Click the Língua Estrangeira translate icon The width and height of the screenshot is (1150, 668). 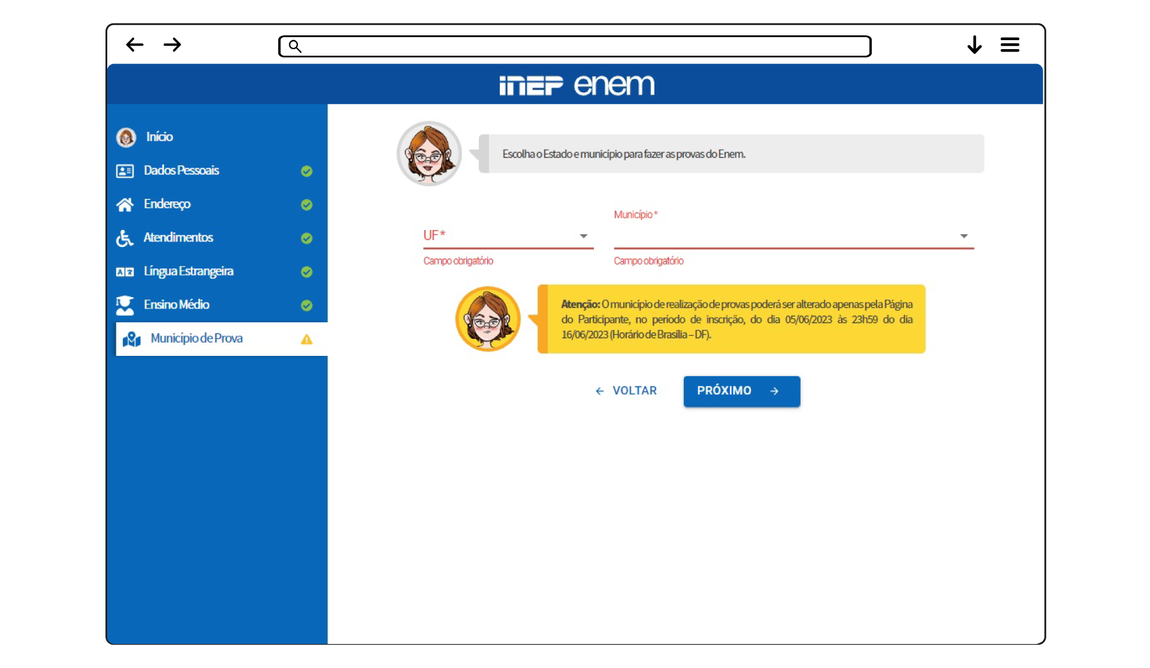click(125, 272)
